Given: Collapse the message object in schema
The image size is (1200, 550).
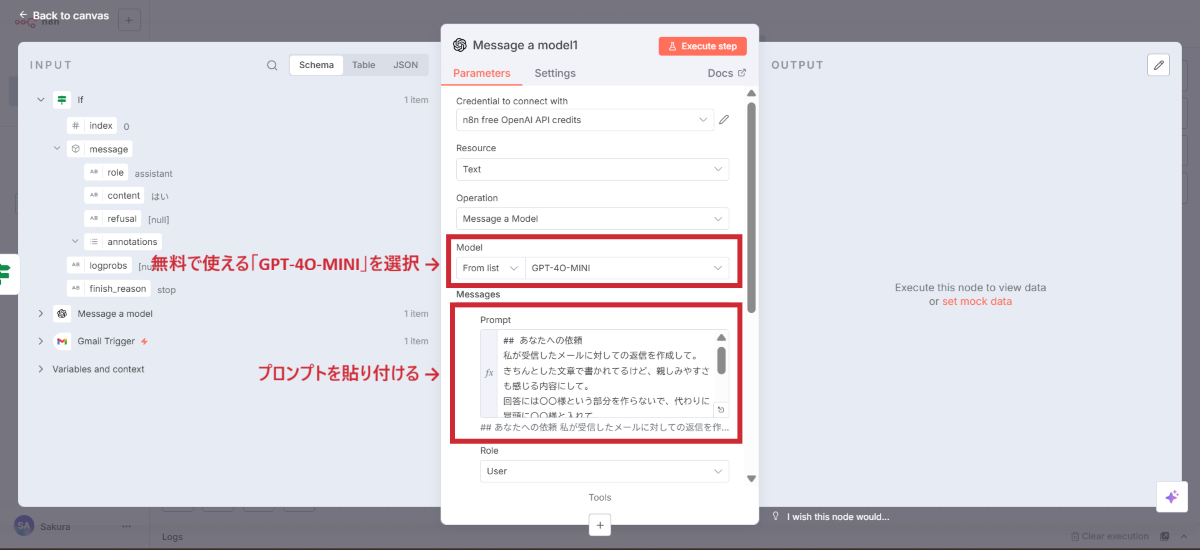Looking at the screenshot, I should pyautogui.click(x=57, y=149).
